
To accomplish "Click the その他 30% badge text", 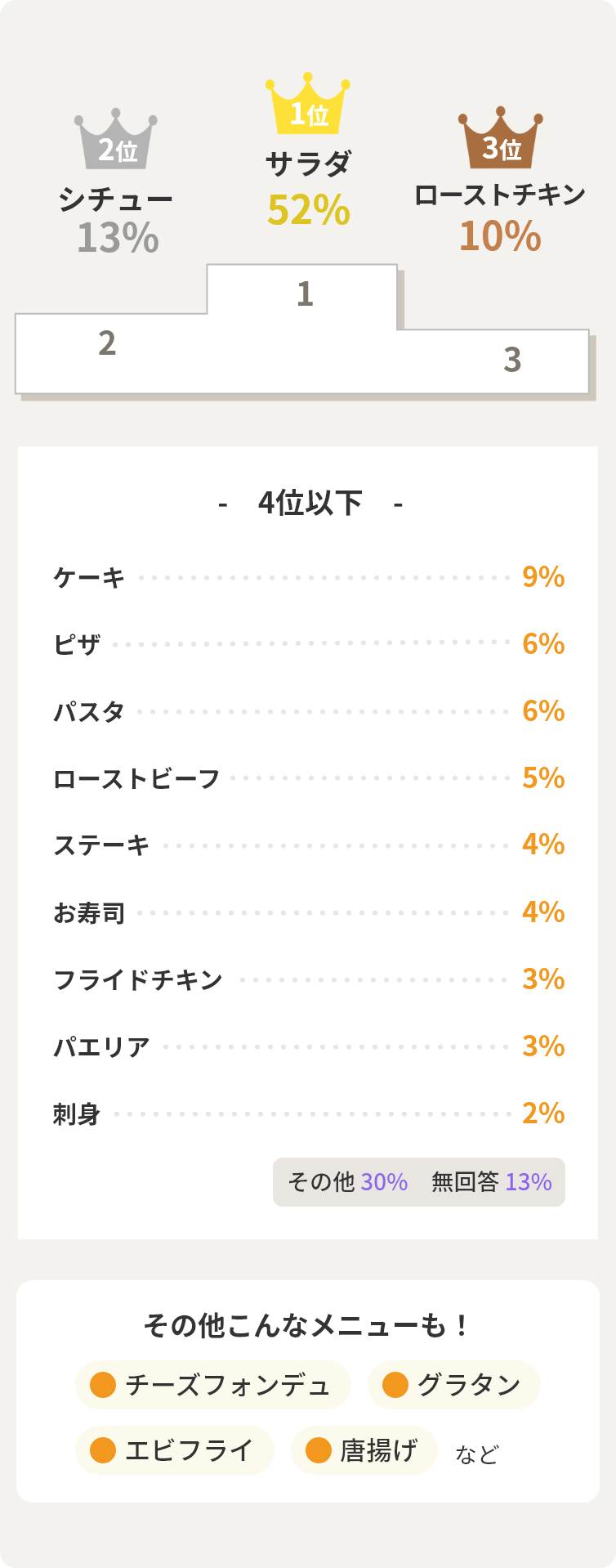I will point(347,1182).
